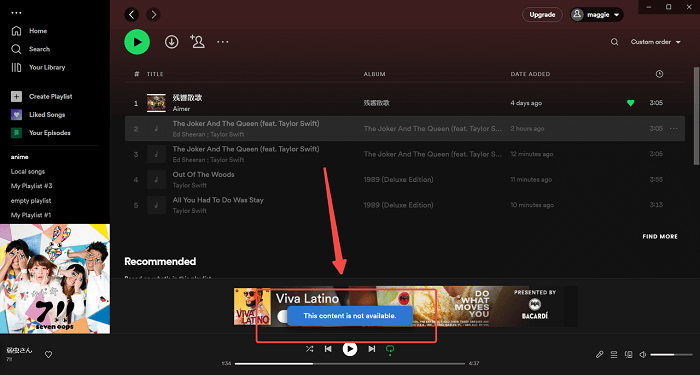Select the anime playlist in the sidebar
The image size is (700, 375).
coord(20,157)
